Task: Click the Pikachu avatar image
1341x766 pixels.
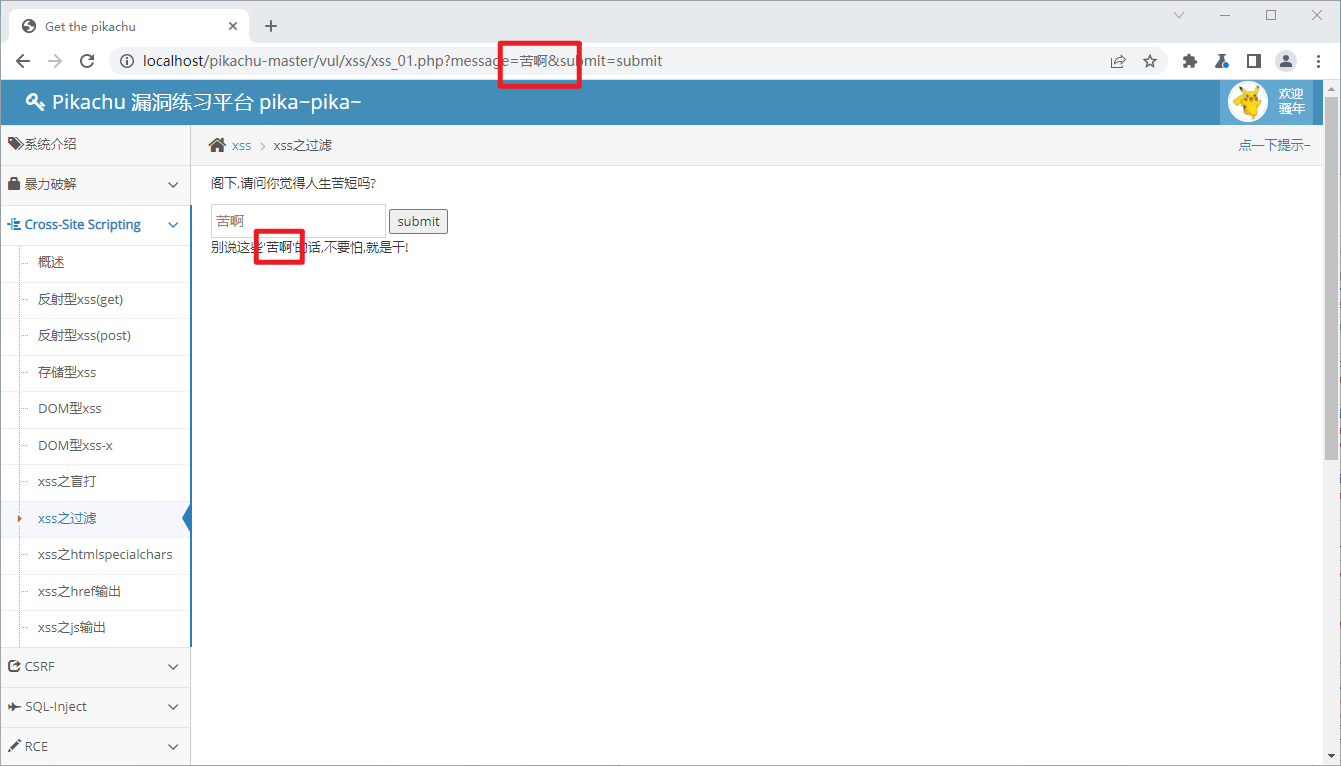Action: coord(1247,102)
